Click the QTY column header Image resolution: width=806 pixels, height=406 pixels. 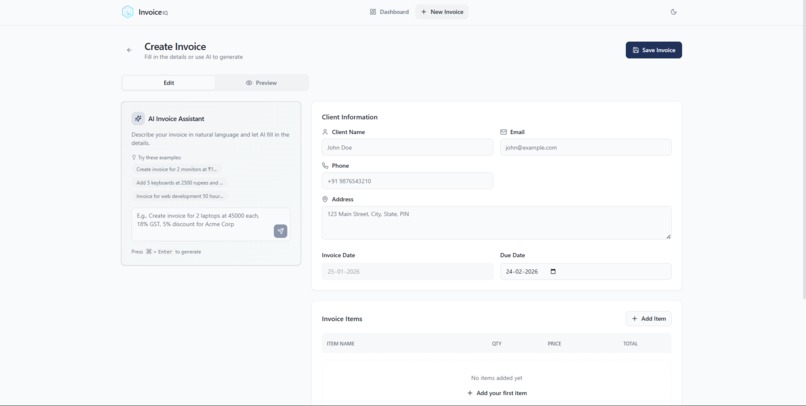click(x=497, y=344)
